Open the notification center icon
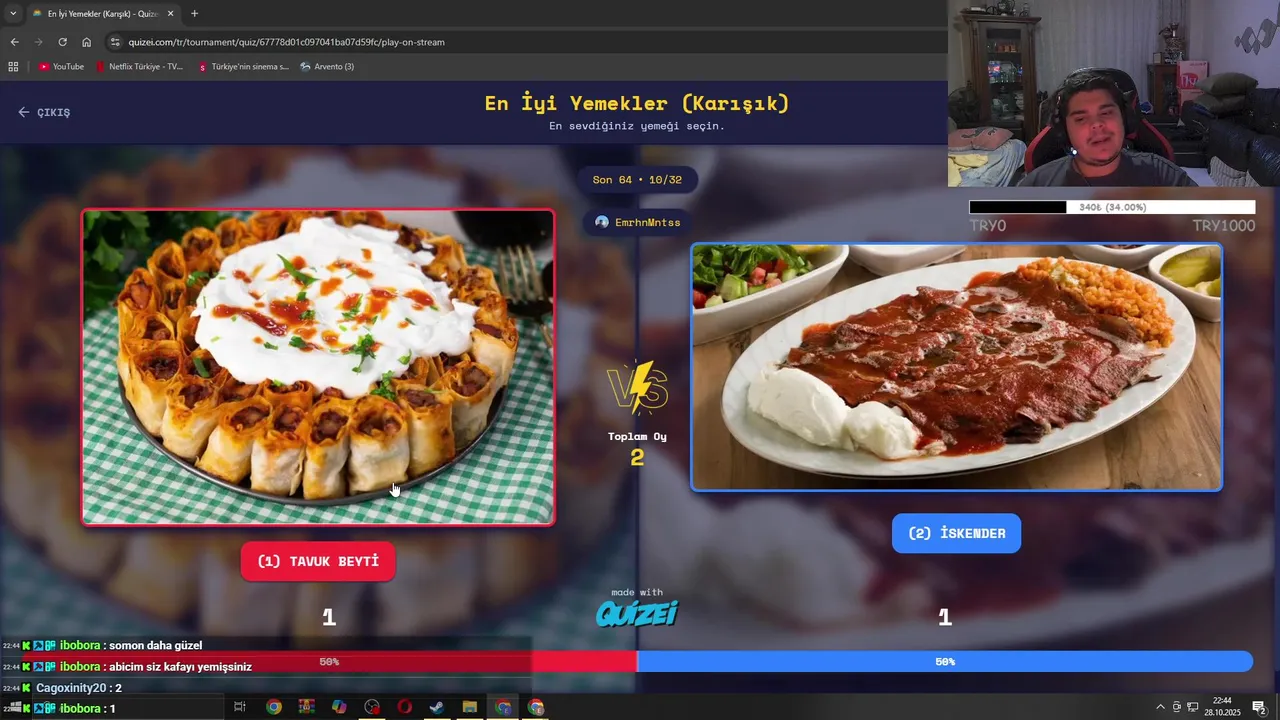This screenshot has width=1280, height=720. click(1259, 707)
